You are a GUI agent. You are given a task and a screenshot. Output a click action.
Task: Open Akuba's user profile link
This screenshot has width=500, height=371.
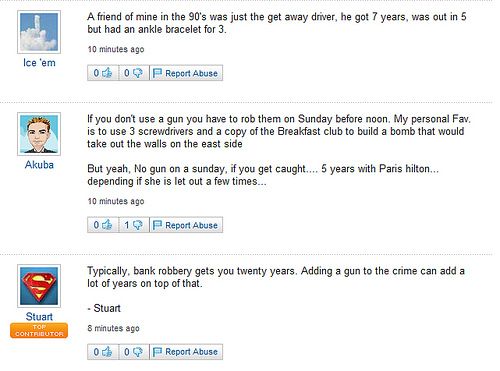point(39,165)
